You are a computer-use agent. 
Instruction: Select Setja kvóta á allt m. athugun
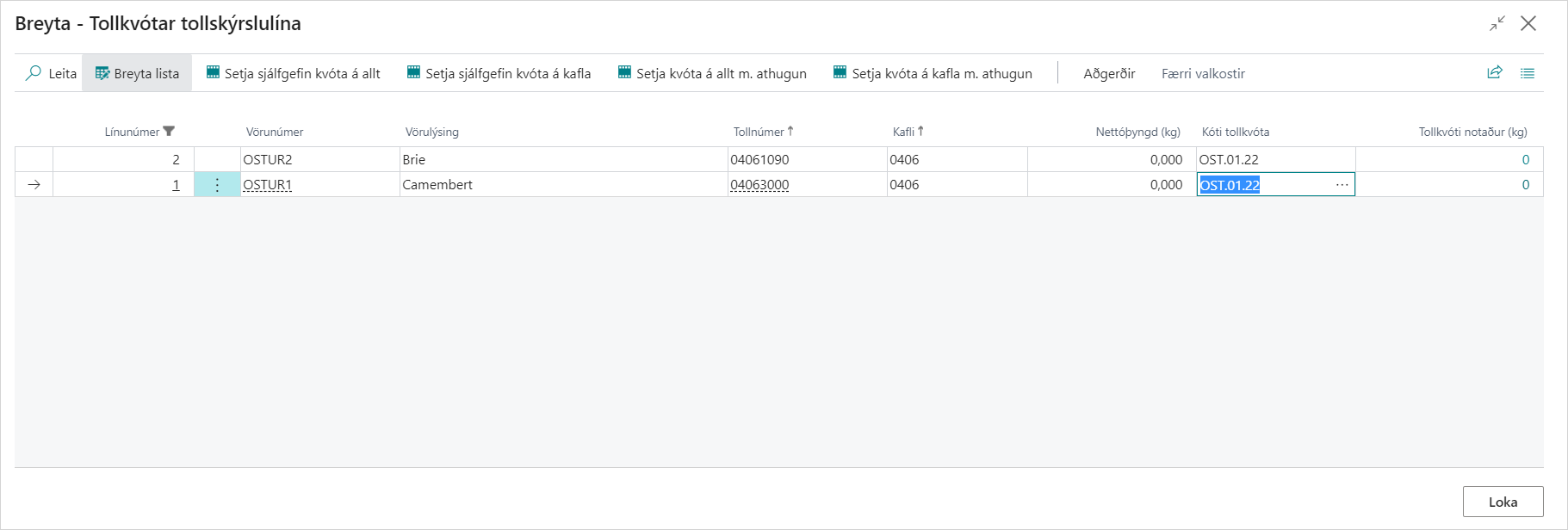[712, 73]
